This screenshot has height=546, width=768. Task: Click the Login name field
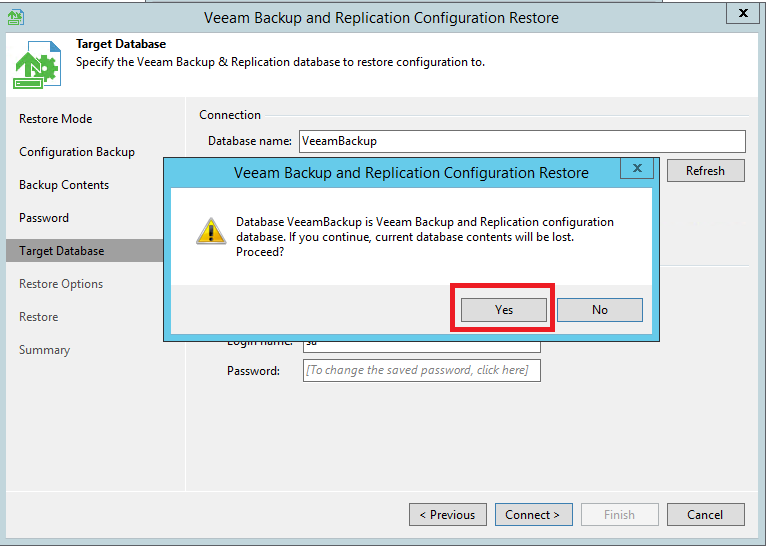tap(422, 345)
